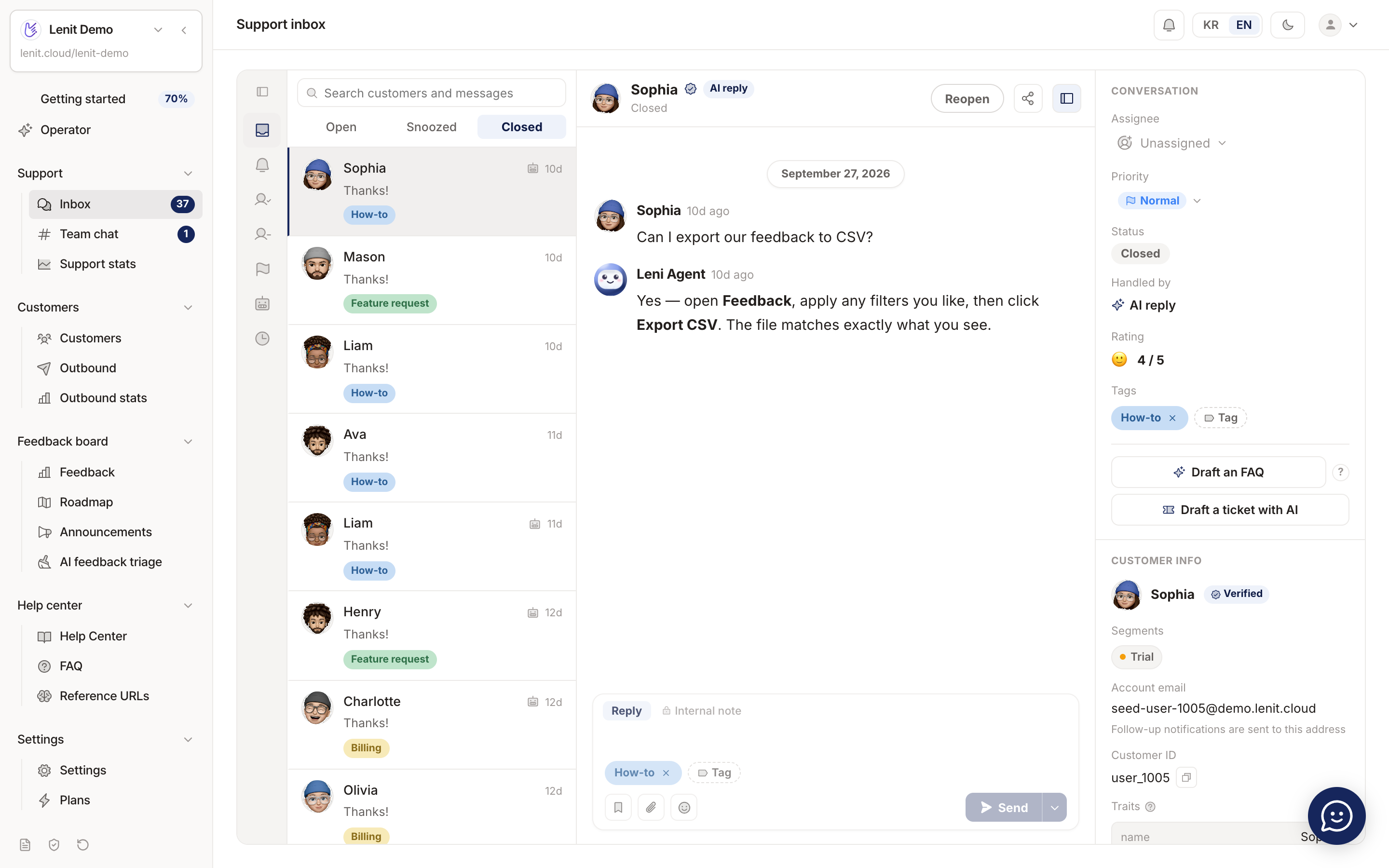Screen dimensions: 1389x868
Task: Open the flagged conversations icon
Action: click(262, 269)
